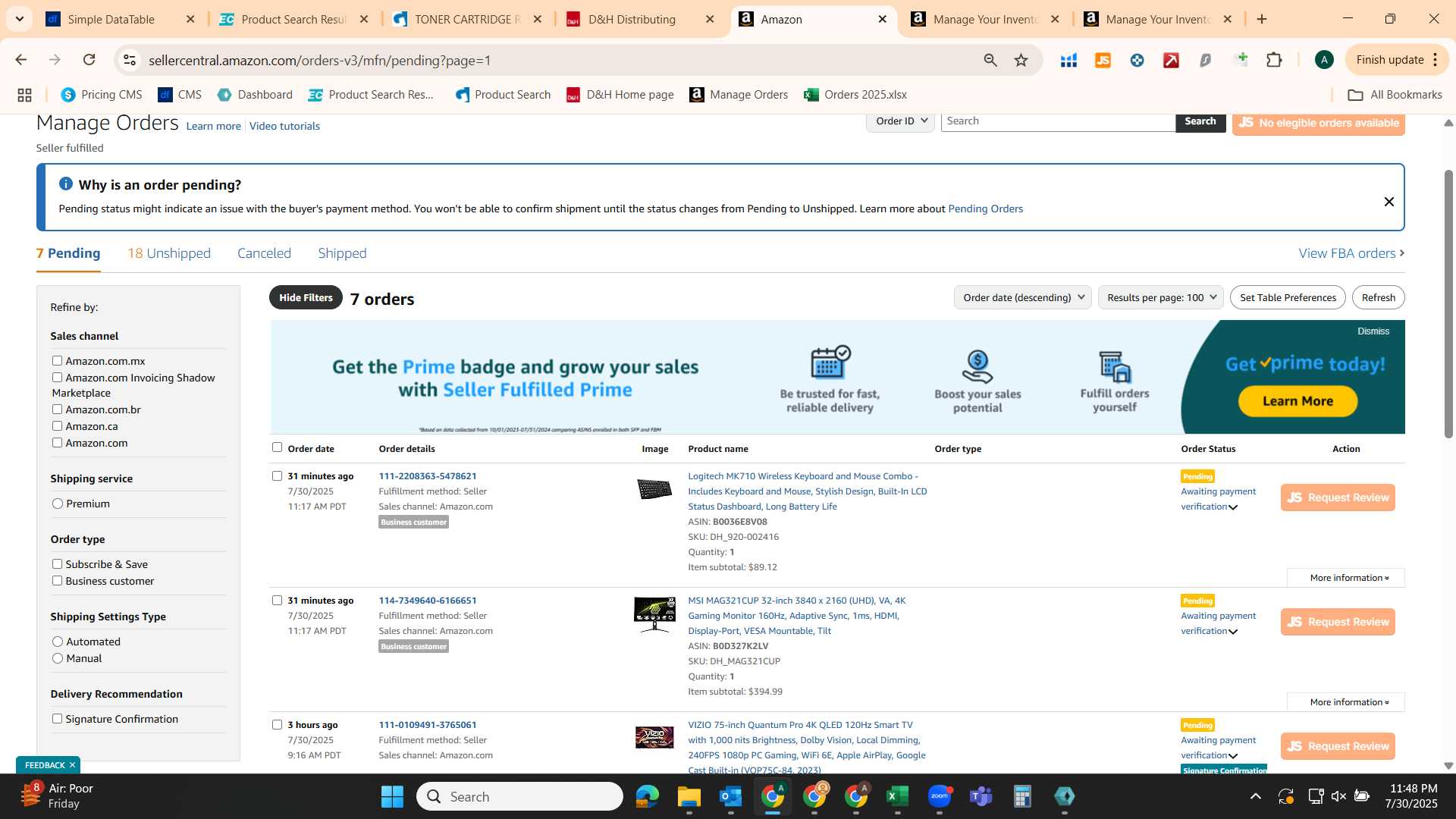Click the red arrow extension icon
Image resolution: width=1456 pixels, height=819 pixels.
(x=1171, y=60)
